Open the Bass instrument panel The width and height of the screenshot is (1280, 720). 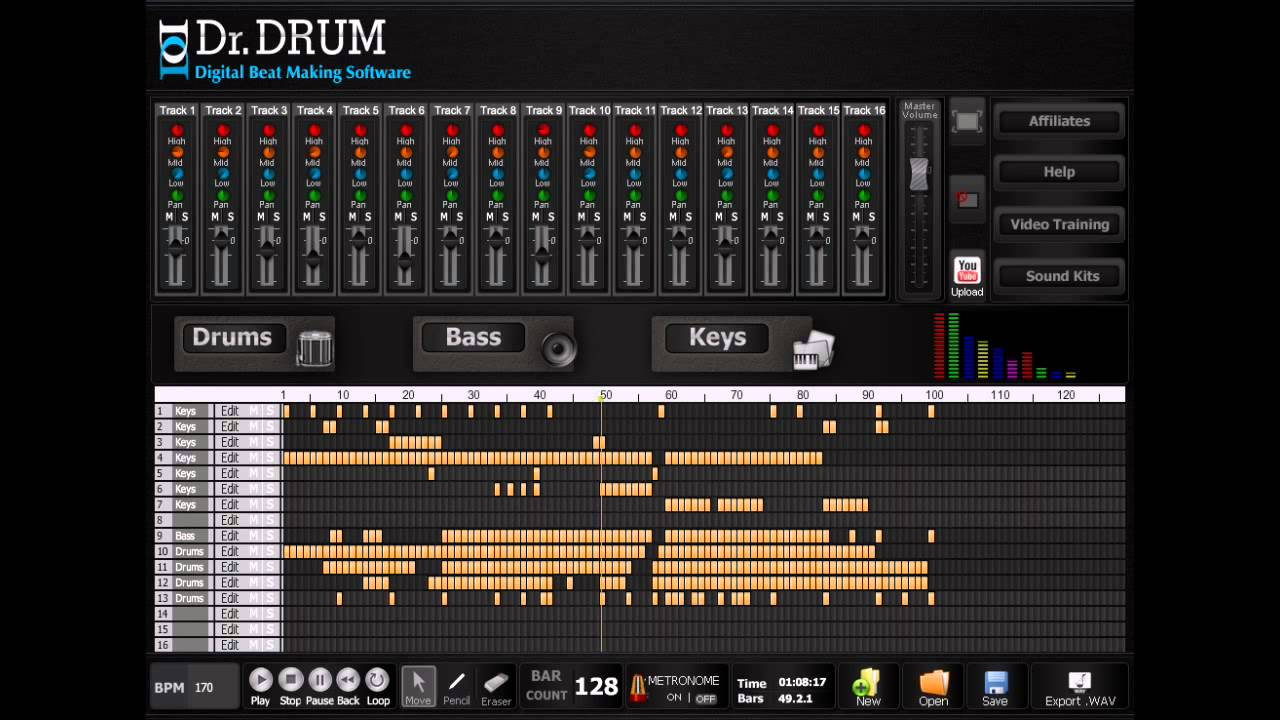[473, 337]
